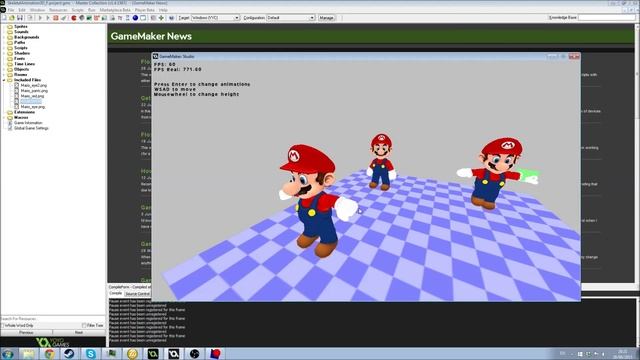Click the Previous search result button
The image size is (640, 360).
pyautogui.click(x=26, y=333)
